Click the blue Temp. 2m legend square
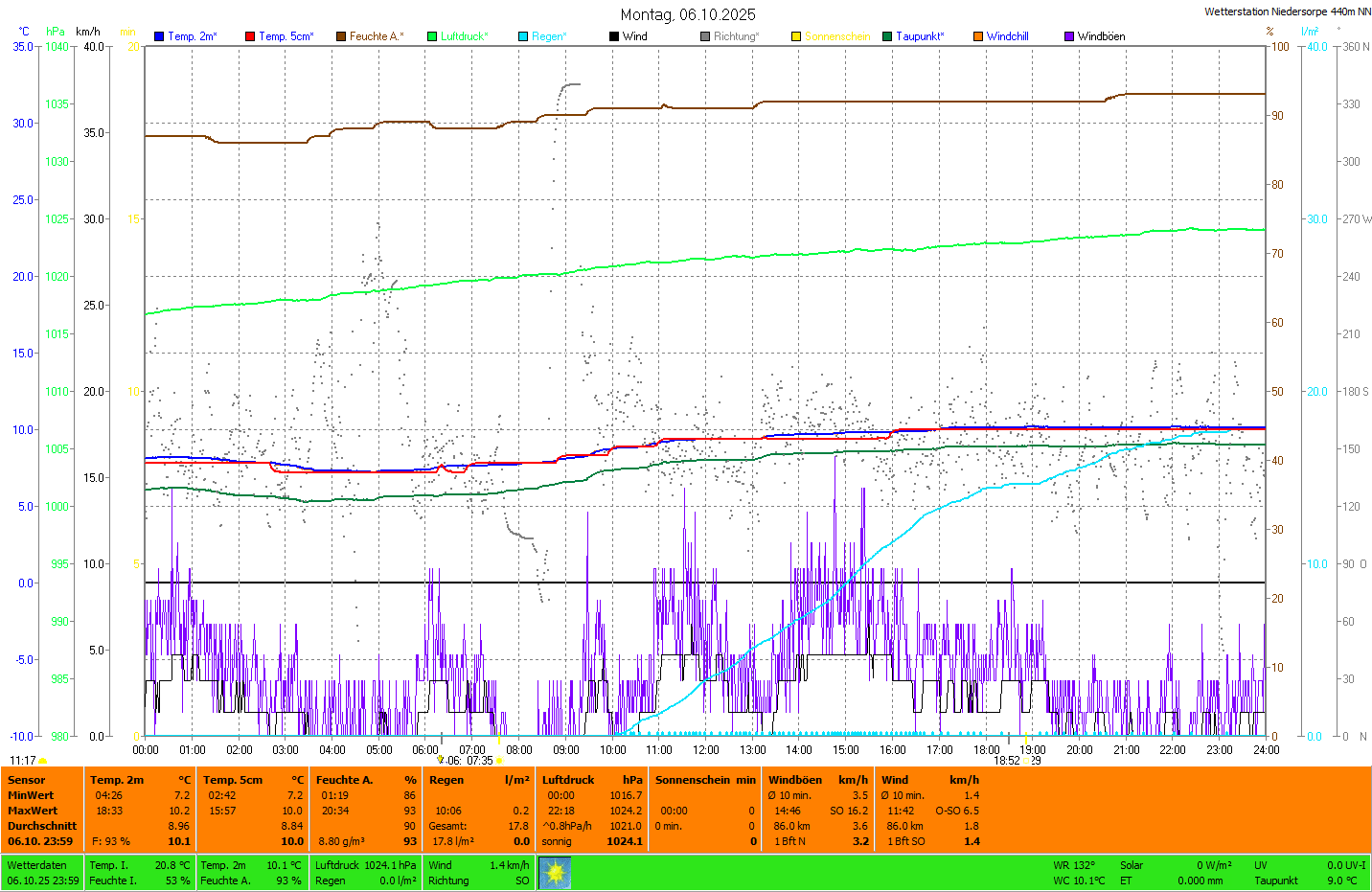 (159, 36)
